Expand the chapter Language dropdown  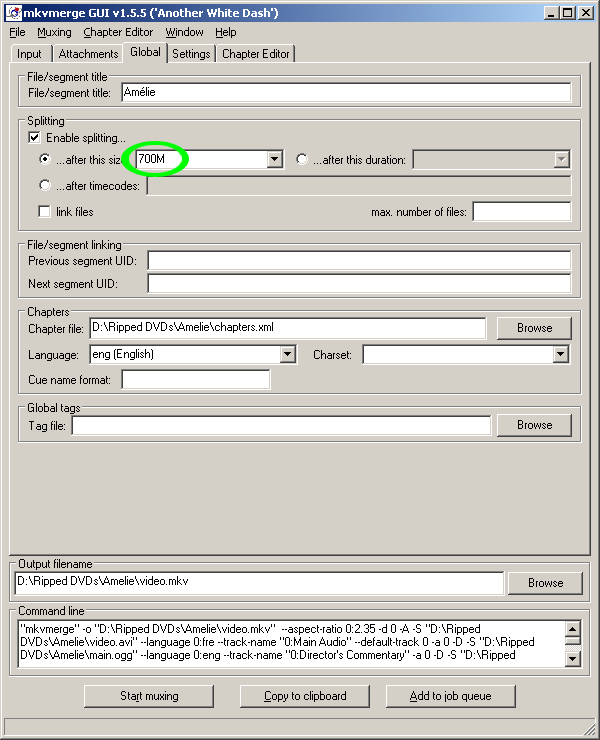click(287, 354)
